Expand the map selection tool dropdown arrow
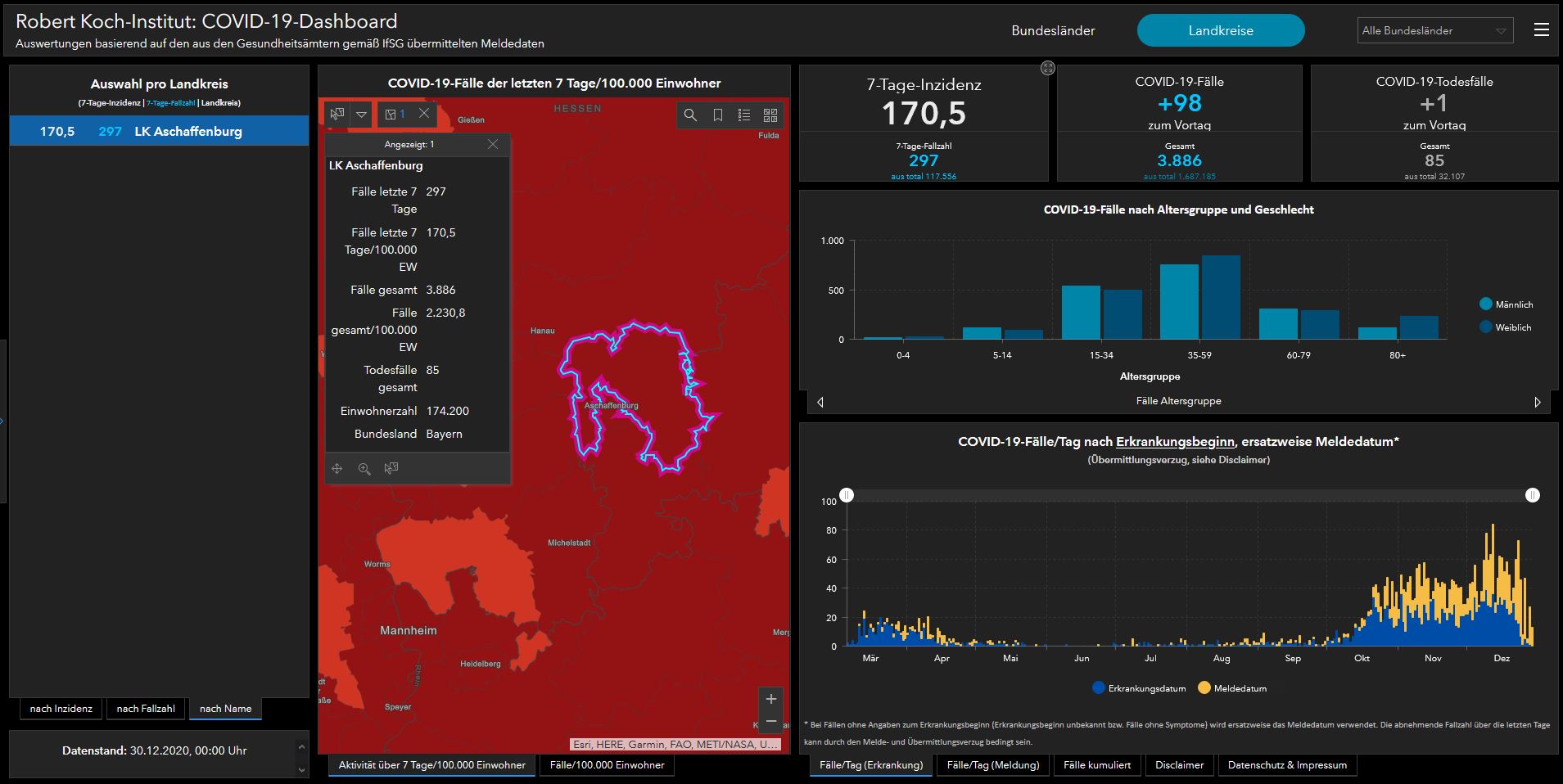Image resolution: width=1563 pixels, height=784 pixels. (x=361, y=115)
